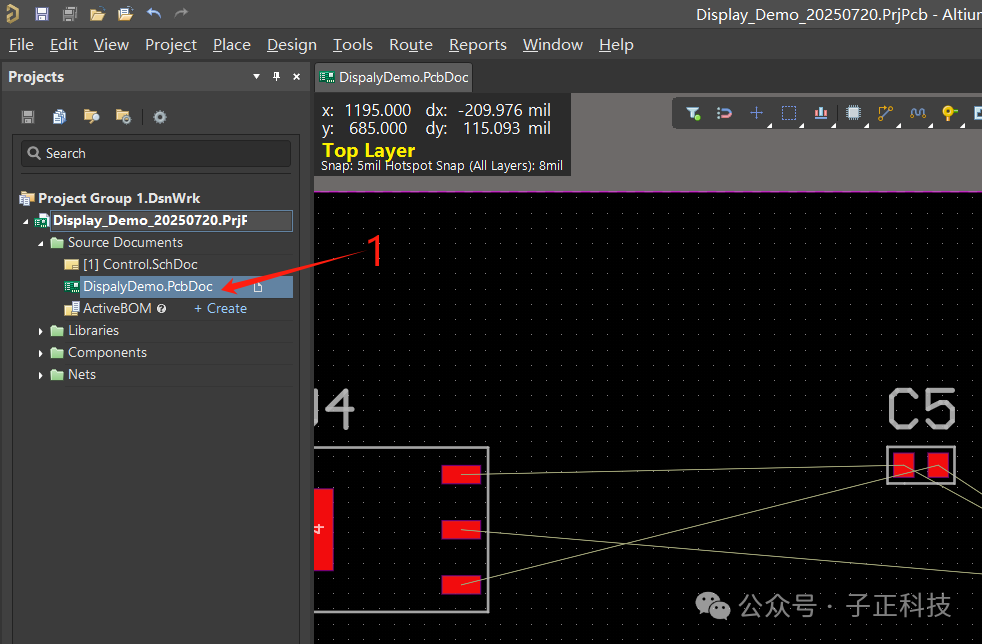Viewport: 982px width, 644px height.
Task: Click the middle right pad of U4 footprint
Action: 461,529
